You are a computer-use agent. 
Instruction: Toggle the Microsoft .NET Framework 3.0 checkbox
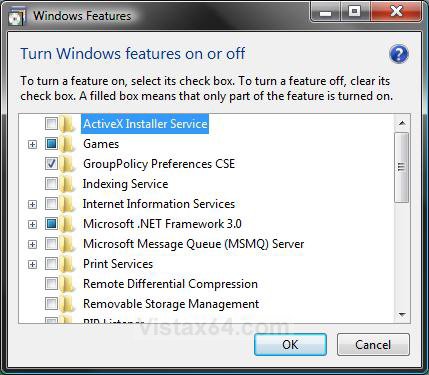[x=51, y=224]
